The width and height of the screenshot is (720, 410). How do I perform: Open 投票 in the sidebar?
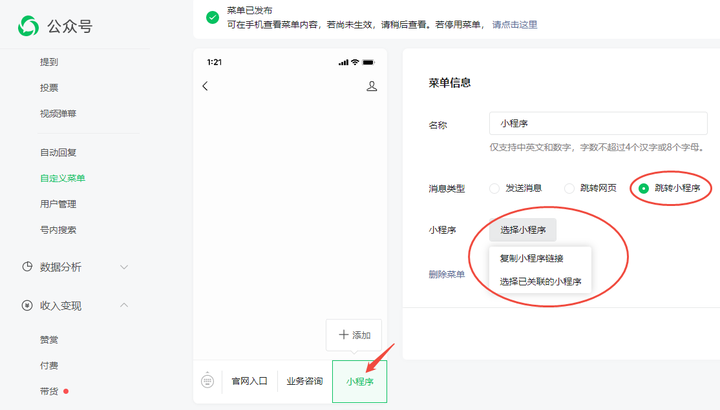49,88
